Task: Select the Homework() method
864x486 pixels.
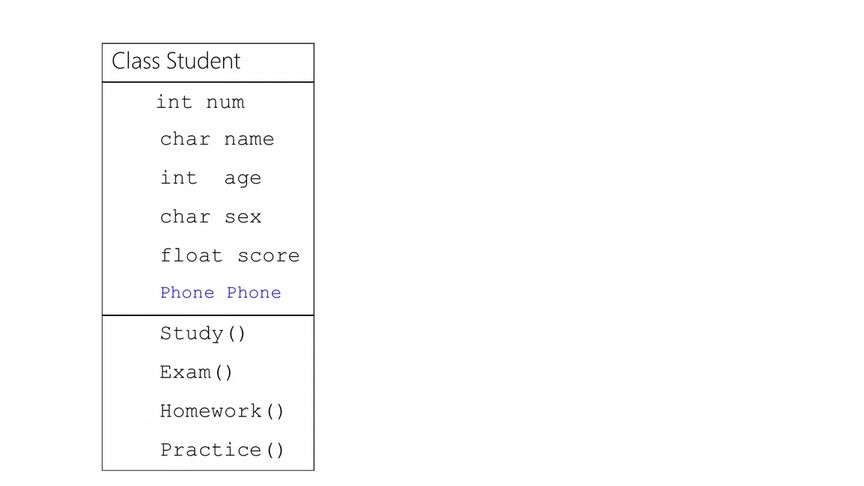Action: pos(222,411)
